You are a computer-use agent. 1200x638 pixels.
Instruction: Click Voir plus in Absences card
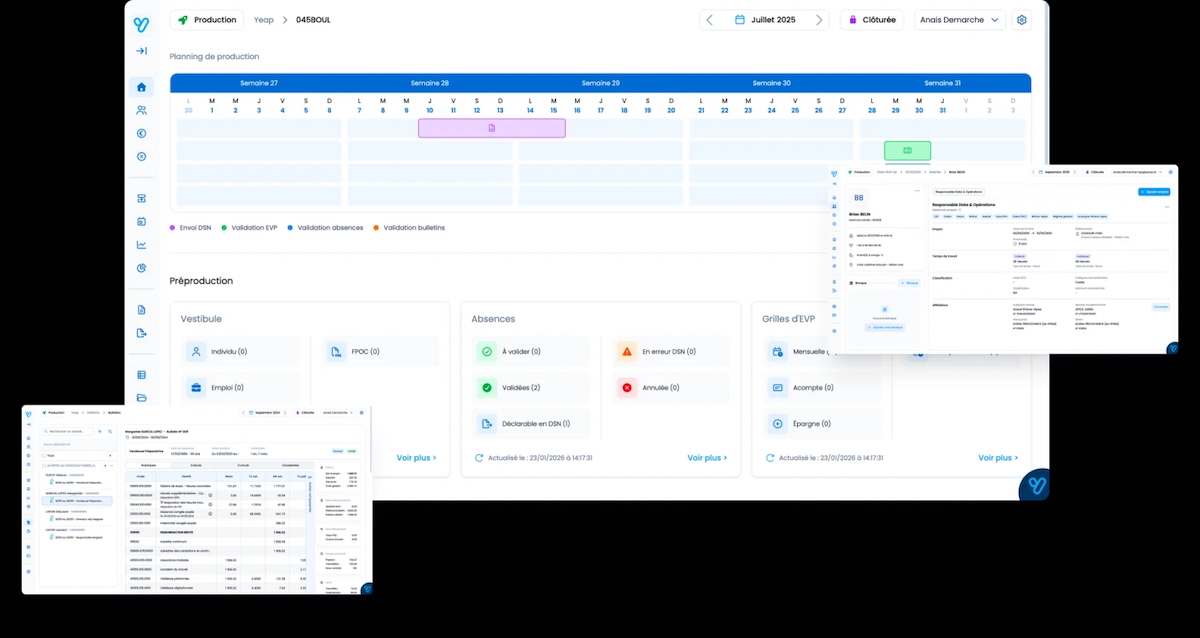point(707,458)
